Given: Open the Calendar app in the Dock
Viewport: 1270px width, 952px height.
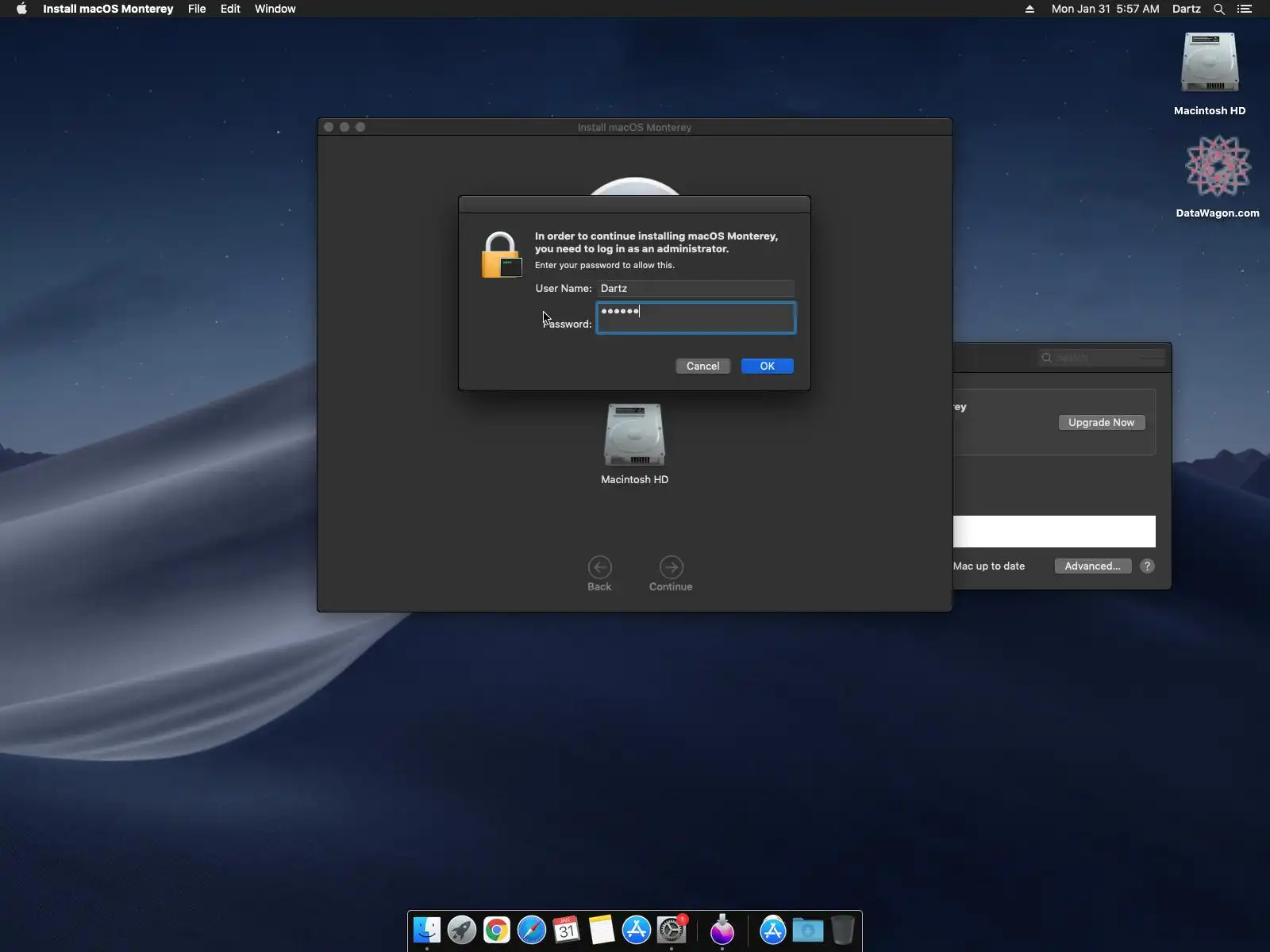Looking at the screenshot, I should (x=567, y=930).
